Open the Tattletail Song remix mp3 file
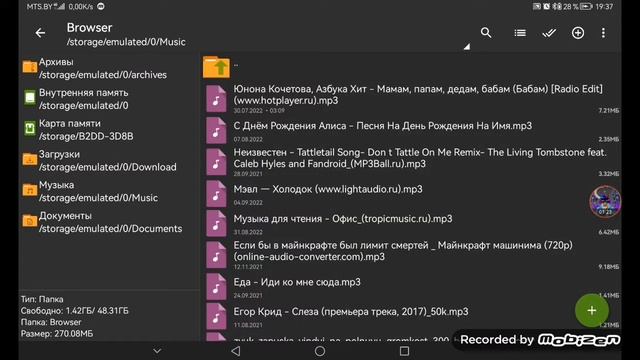This screenshot has height=360, width=640. (411, 162)
